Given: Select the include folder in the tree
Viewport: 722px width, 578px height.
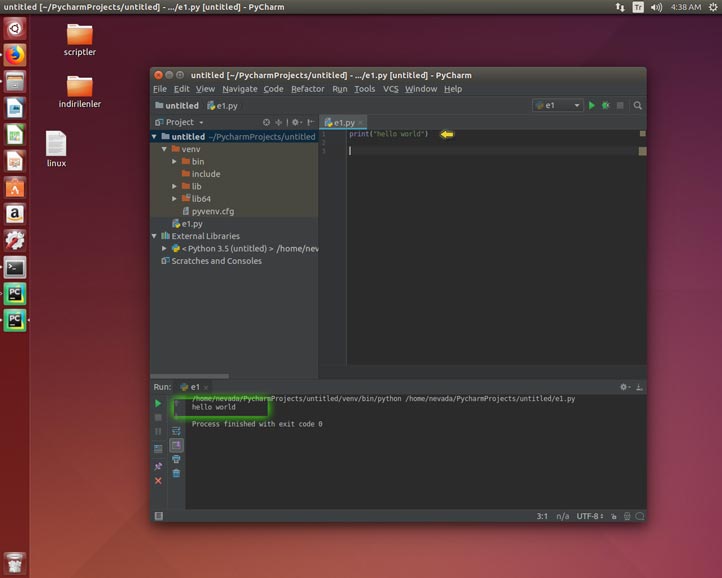Looking at the screenshot, I should tap(201, 174).
